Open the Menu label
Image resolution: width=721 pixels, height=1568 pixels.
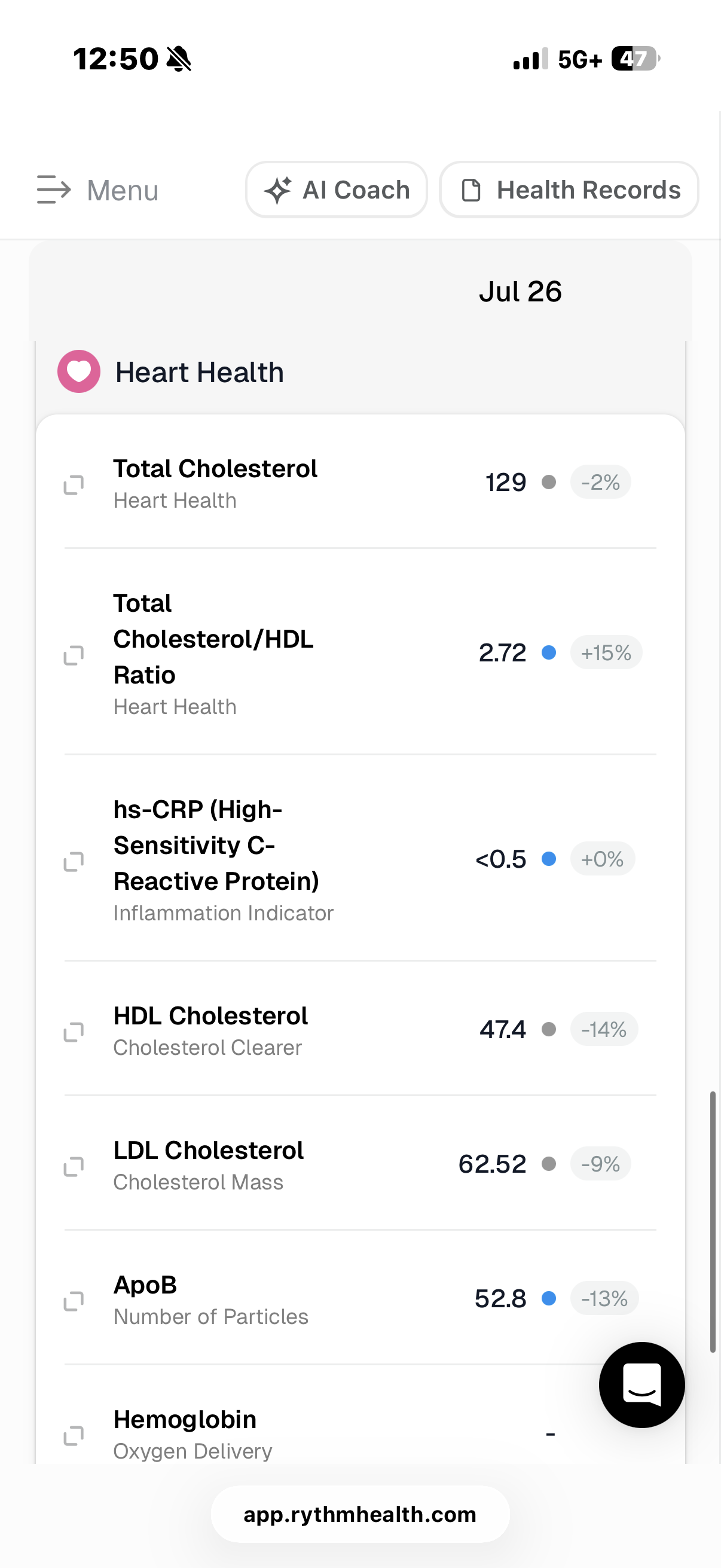pyautogui.click(x=123, y=191)
